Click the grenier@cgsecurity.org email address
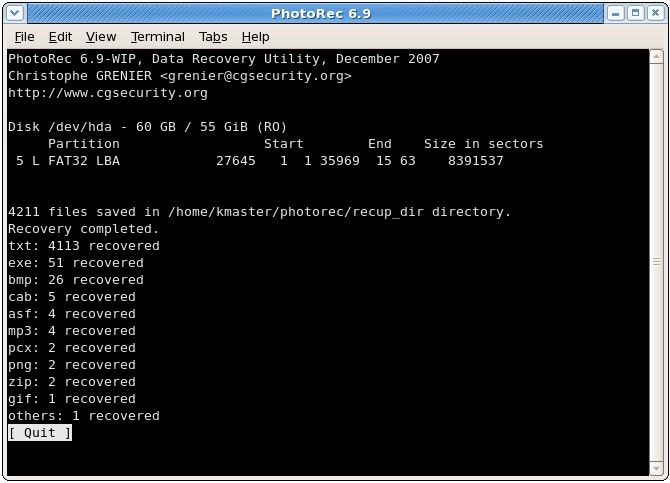Screen dimensions: 670x483 coord(256,76)
